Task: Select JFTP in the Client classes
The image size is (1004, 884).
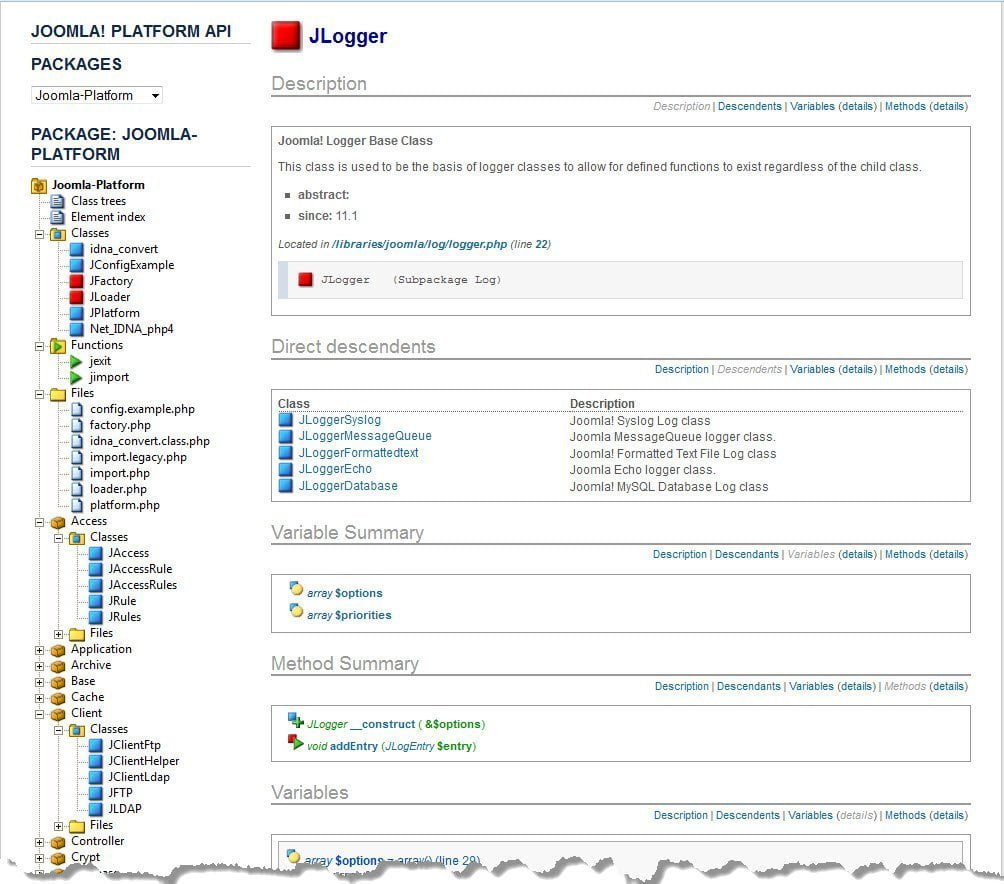Action: click(x=120, y=793)
